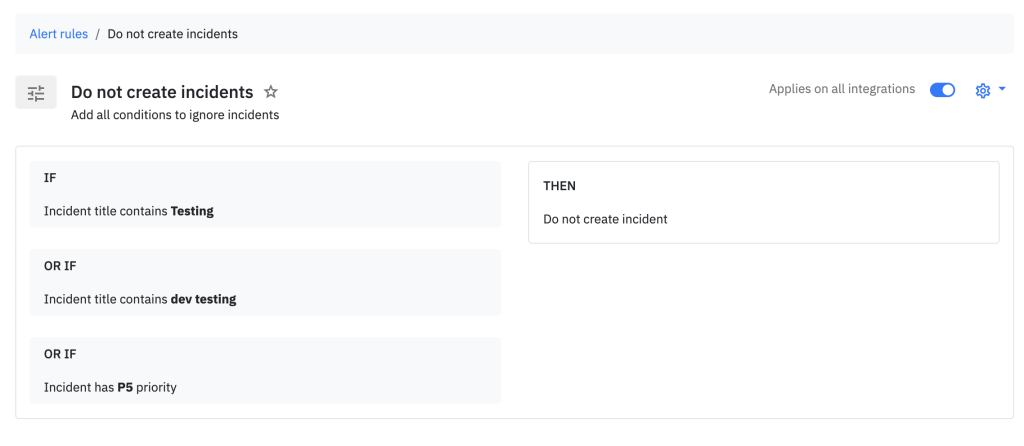The image size is (1024, 446).
Task: Go to Alert rules breadcrumb link
Action: [58, 34]
